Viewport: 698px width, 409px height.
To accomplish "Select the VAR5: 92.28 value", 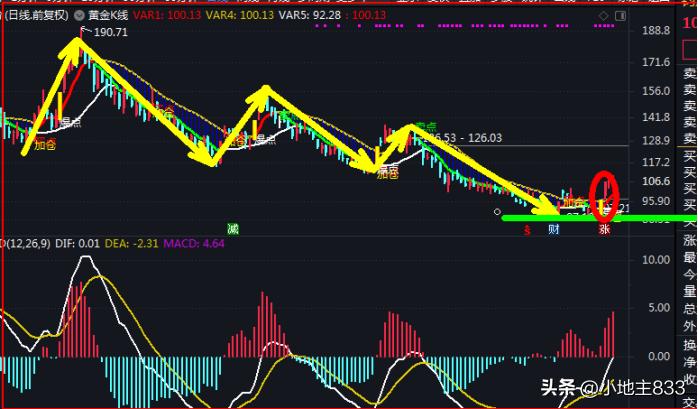I will pyautogui.click(x=310, y=16).
